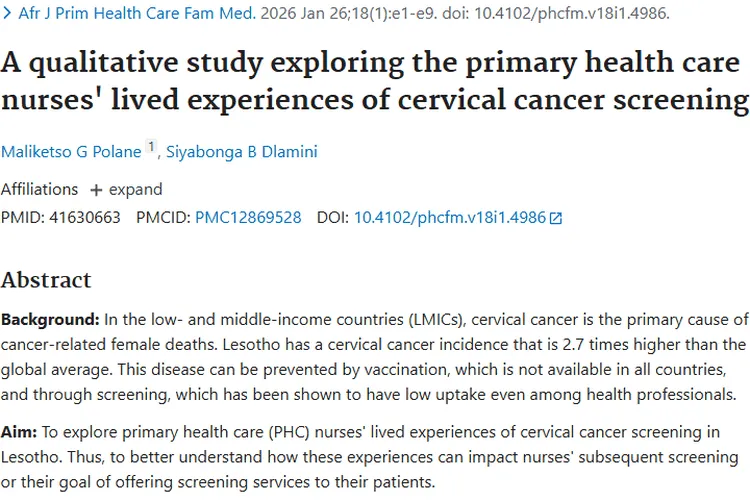Click the plus icon beside expand
This screenshot has height=500, width=750.
click(x=97, y=190)
